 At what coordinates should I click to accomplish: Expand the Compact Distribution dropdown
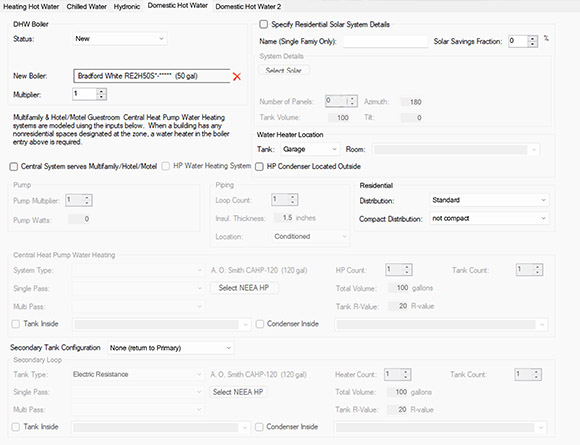(489, 219)
